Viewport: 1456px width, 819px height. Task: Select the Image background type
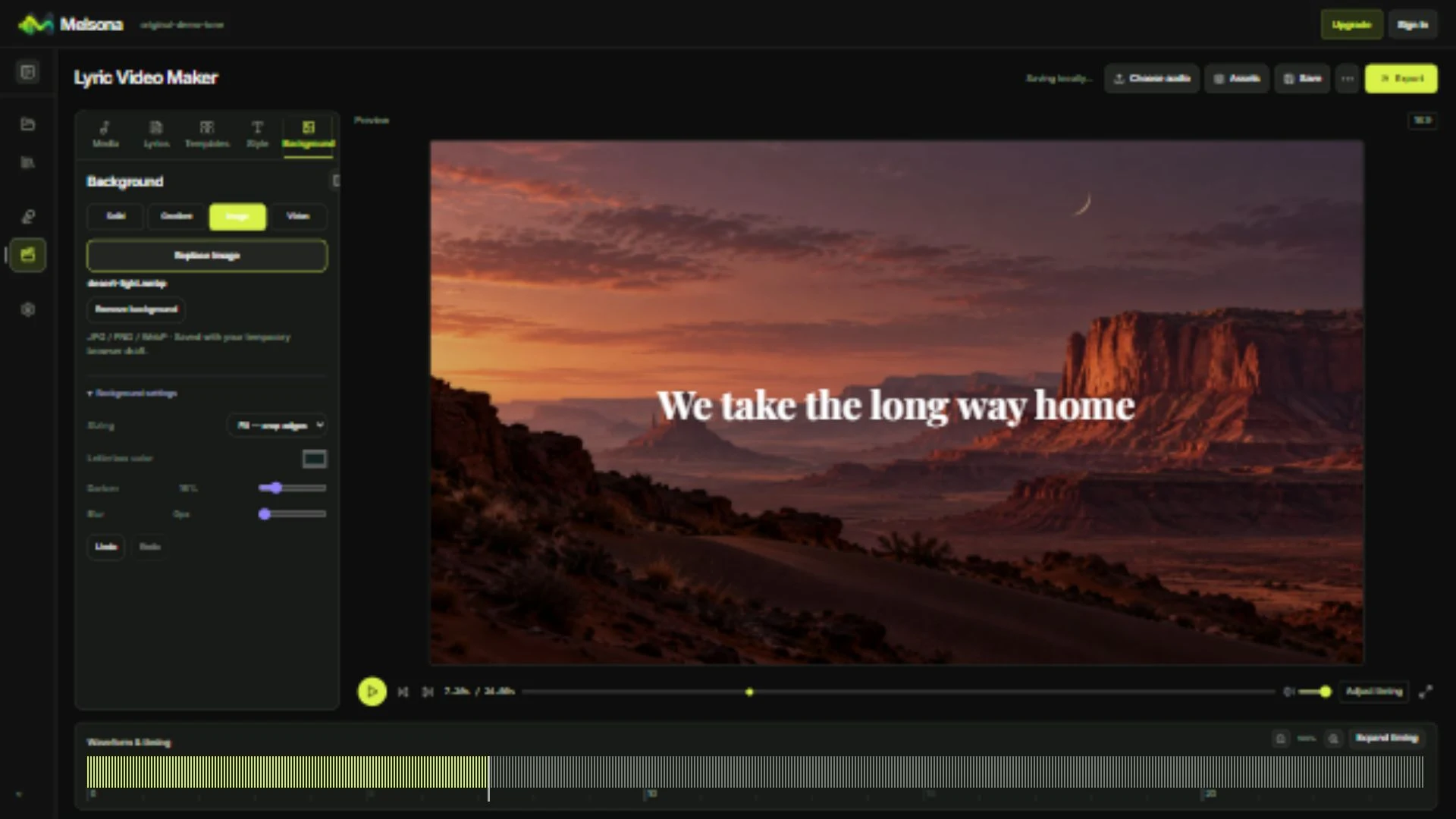coord(237,216)
